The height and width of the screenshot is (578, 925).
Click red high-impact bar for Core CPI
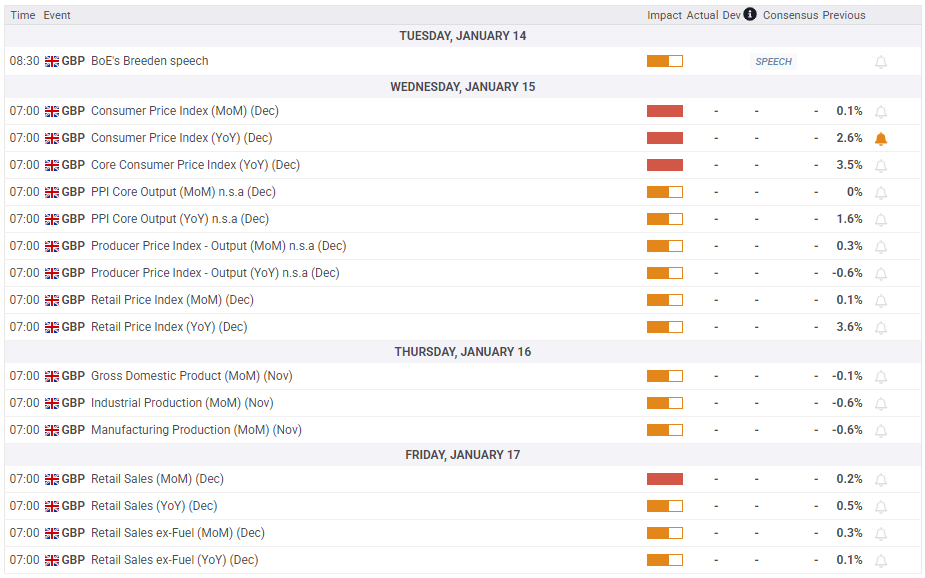(665, 165)
